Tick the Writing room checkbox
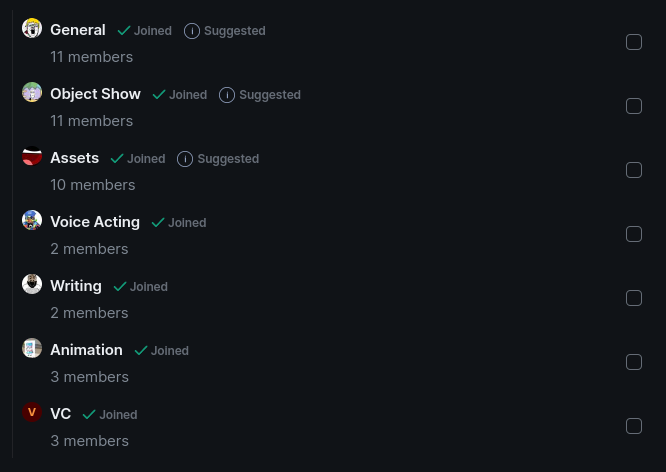Image resolution: width=666 pixels, height=472 pixels. click(634, 298)
